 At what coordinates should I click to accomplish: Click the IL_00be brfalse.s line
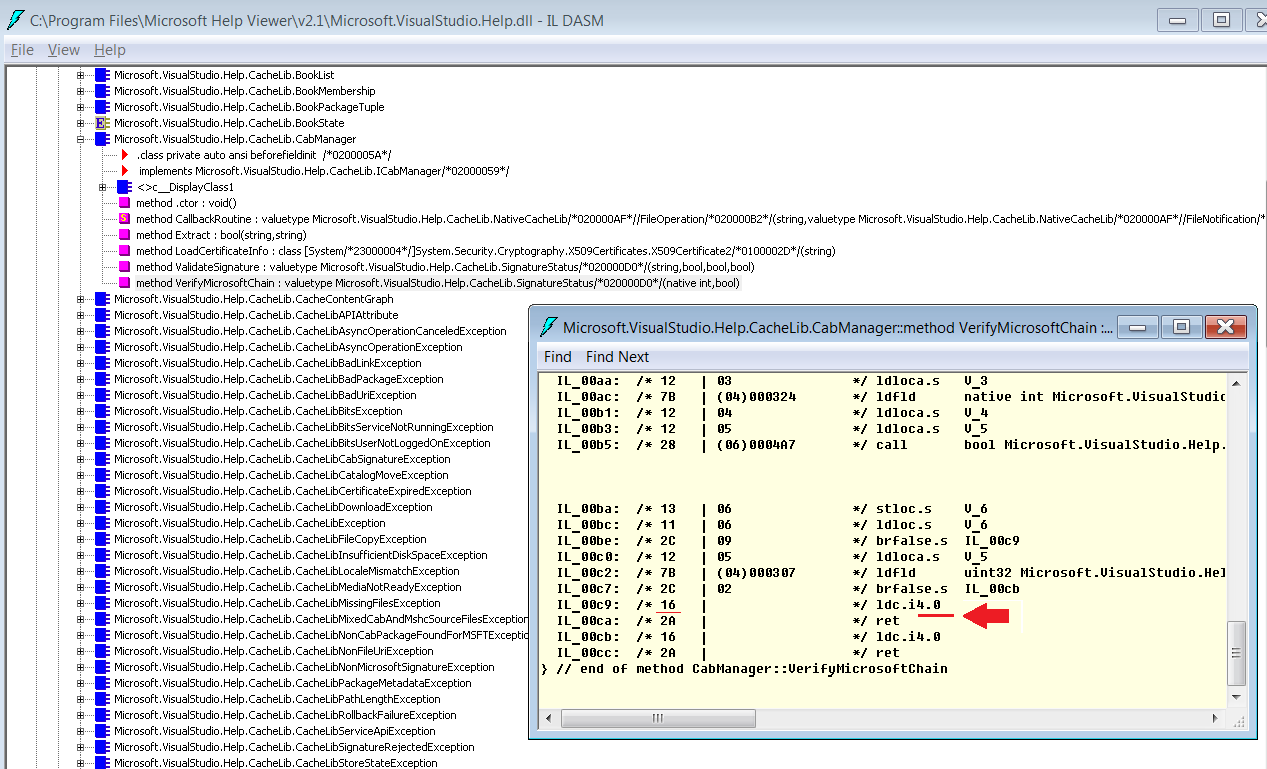(787, 541)
